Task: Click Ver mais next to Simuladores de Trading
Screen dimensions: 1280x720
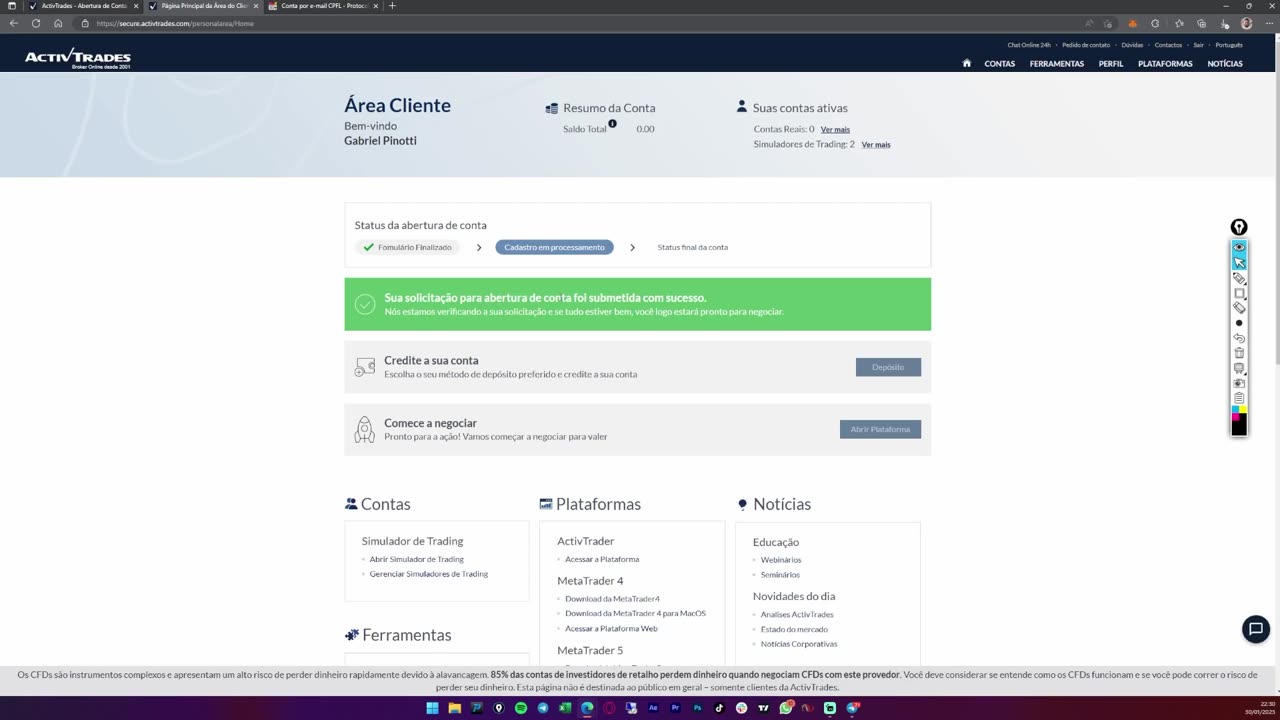Action: pyautogui.click(x=876, y=145)
